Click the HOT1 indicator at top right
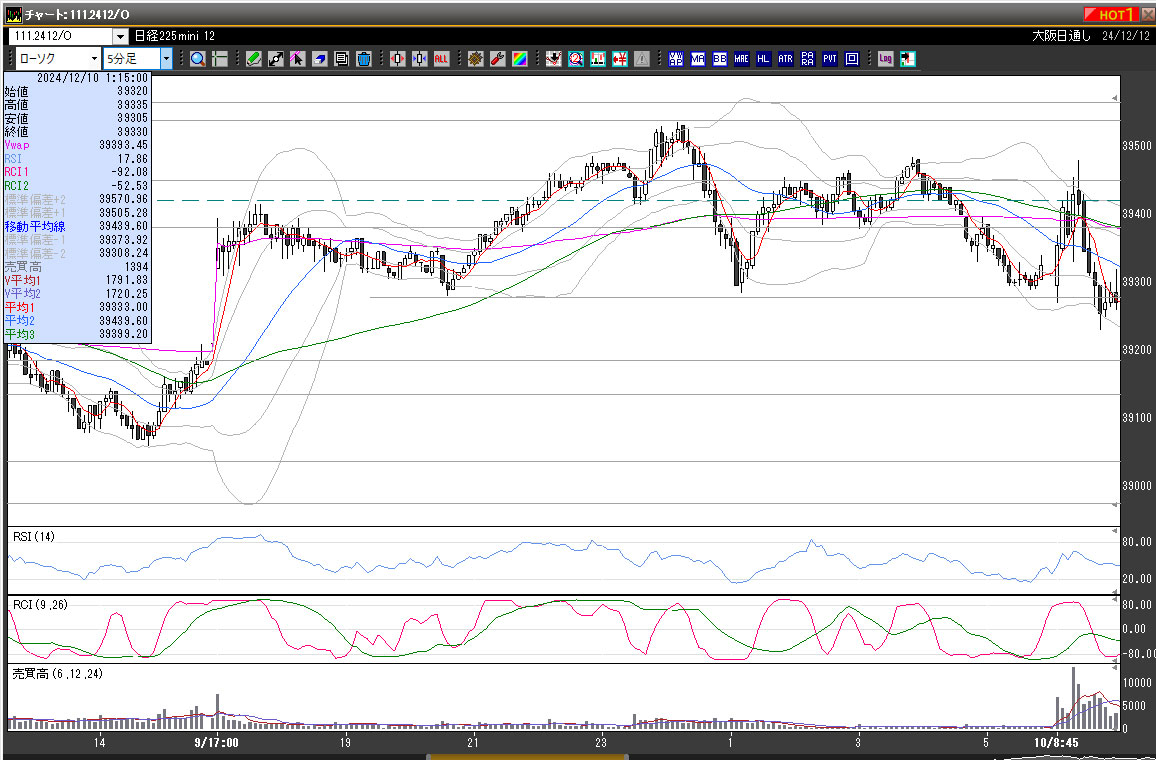This screenshot has width=1156, height=760. click(x=1112, y=14)
